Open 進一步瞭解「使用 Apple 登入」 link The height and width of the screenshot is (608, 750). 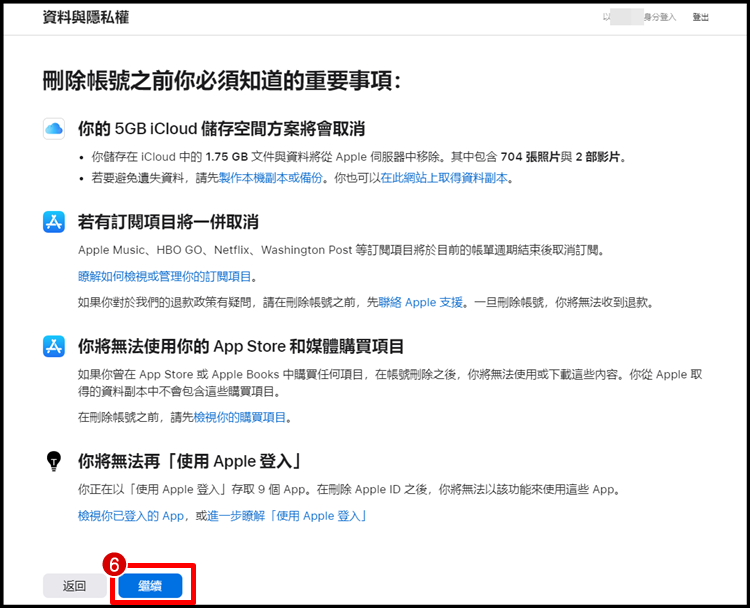(x=287, y=516)
